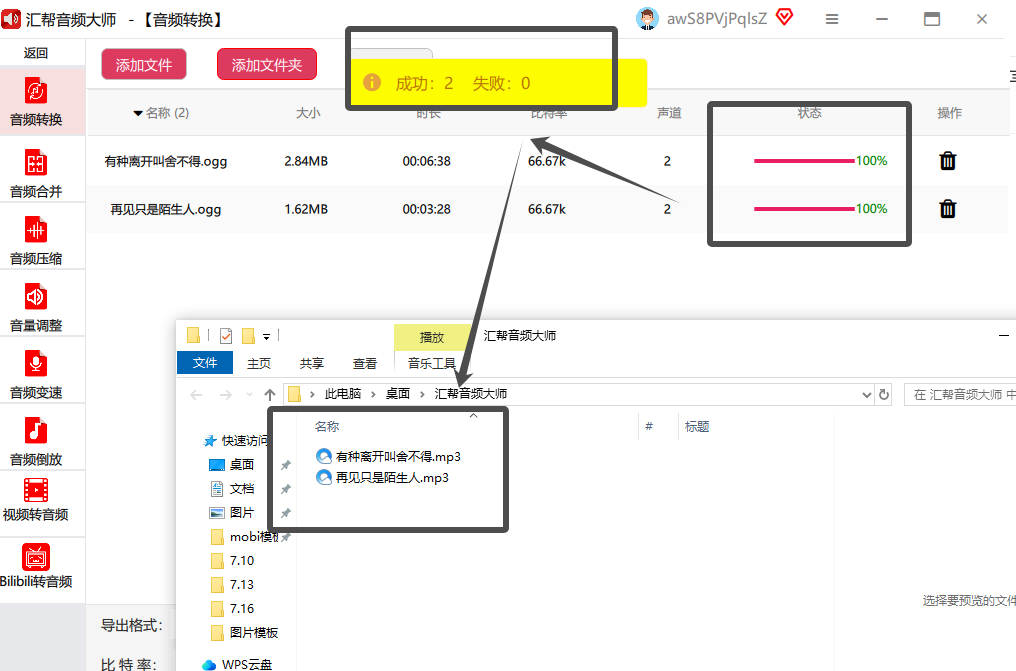This screenshot has width=1016, height=671.
Task: Open the hamburger menu in title bar
Action: [832, 19]
